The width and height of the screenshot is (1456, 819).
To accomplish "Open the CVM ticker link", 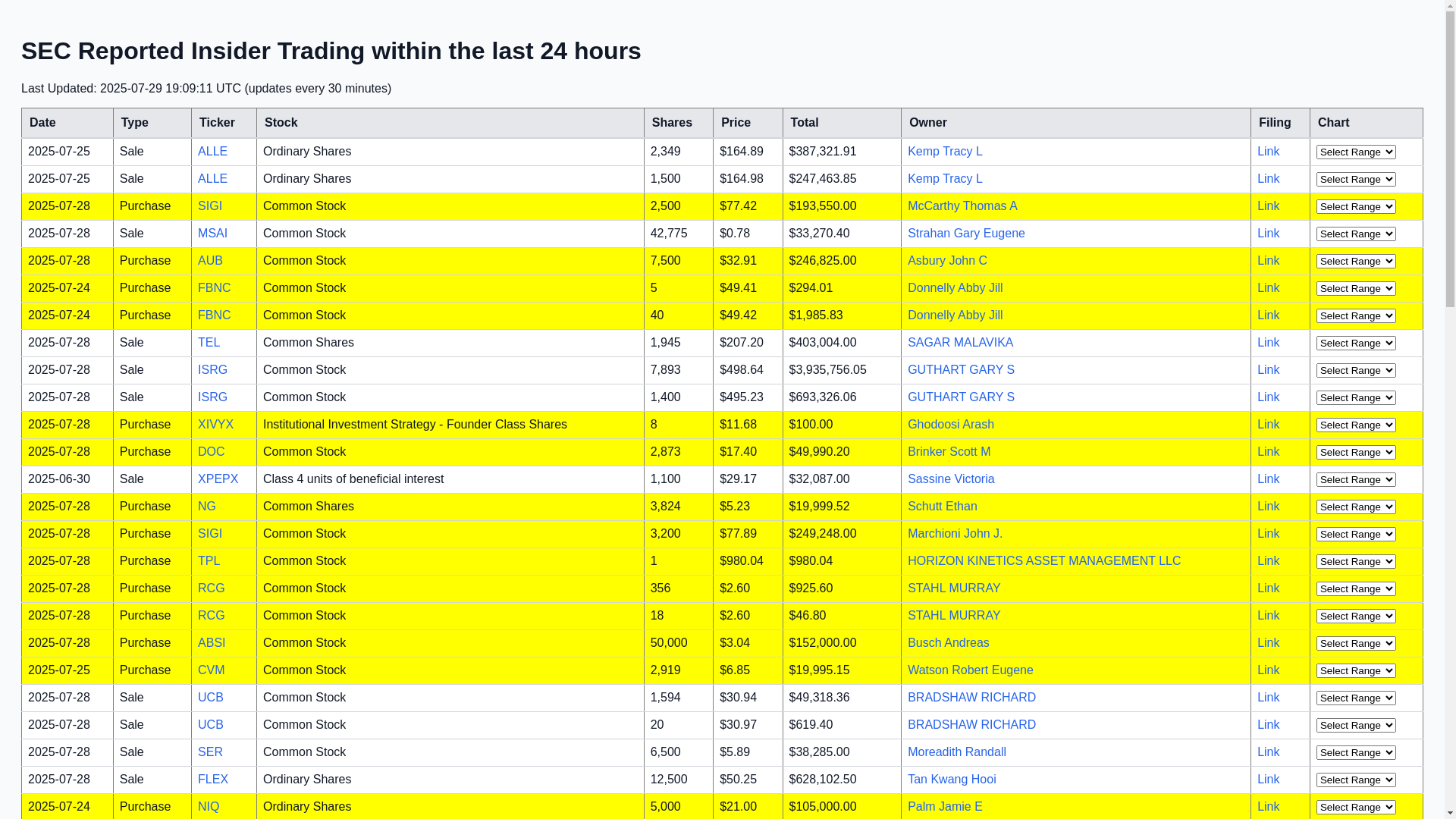I will click(211, 670).
